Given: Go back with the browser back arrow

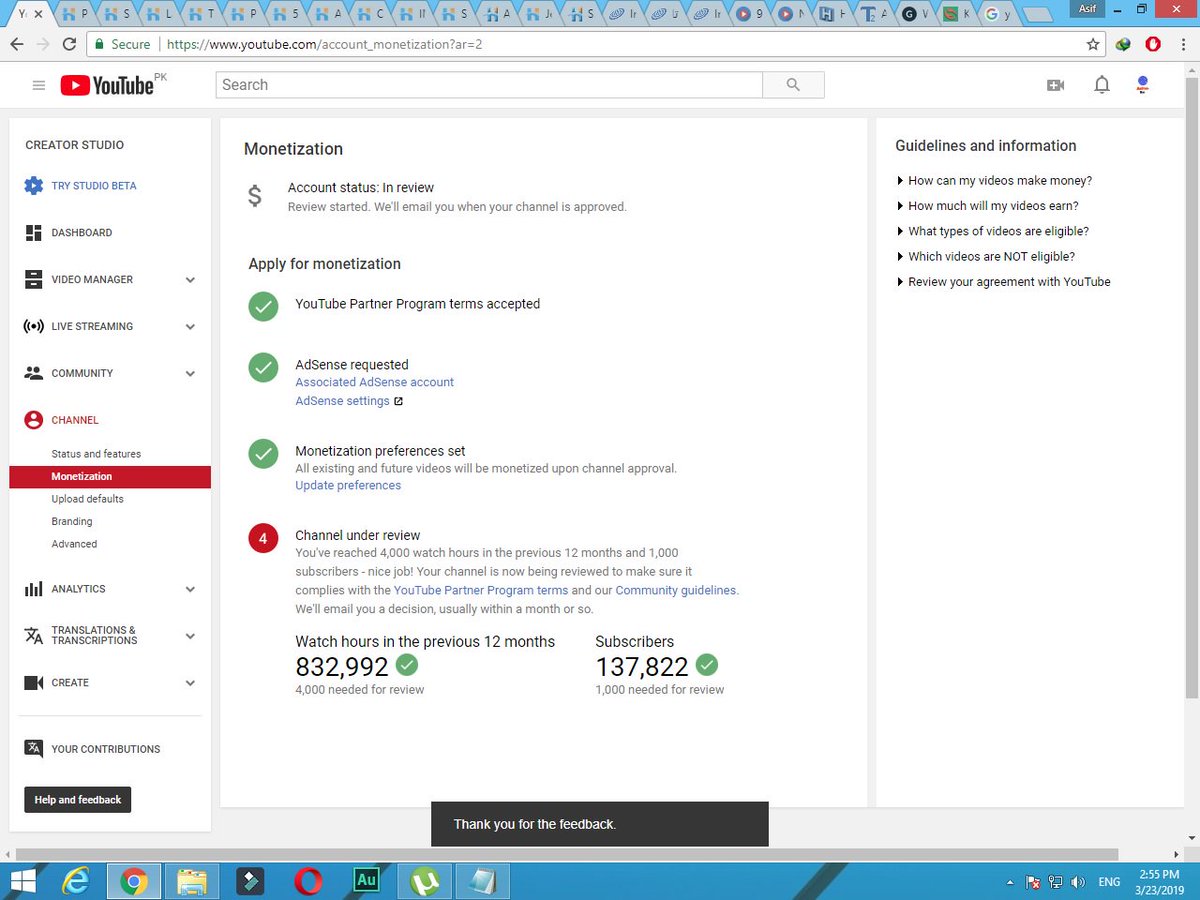Looking at the screenshot, I should pos(17,44).
